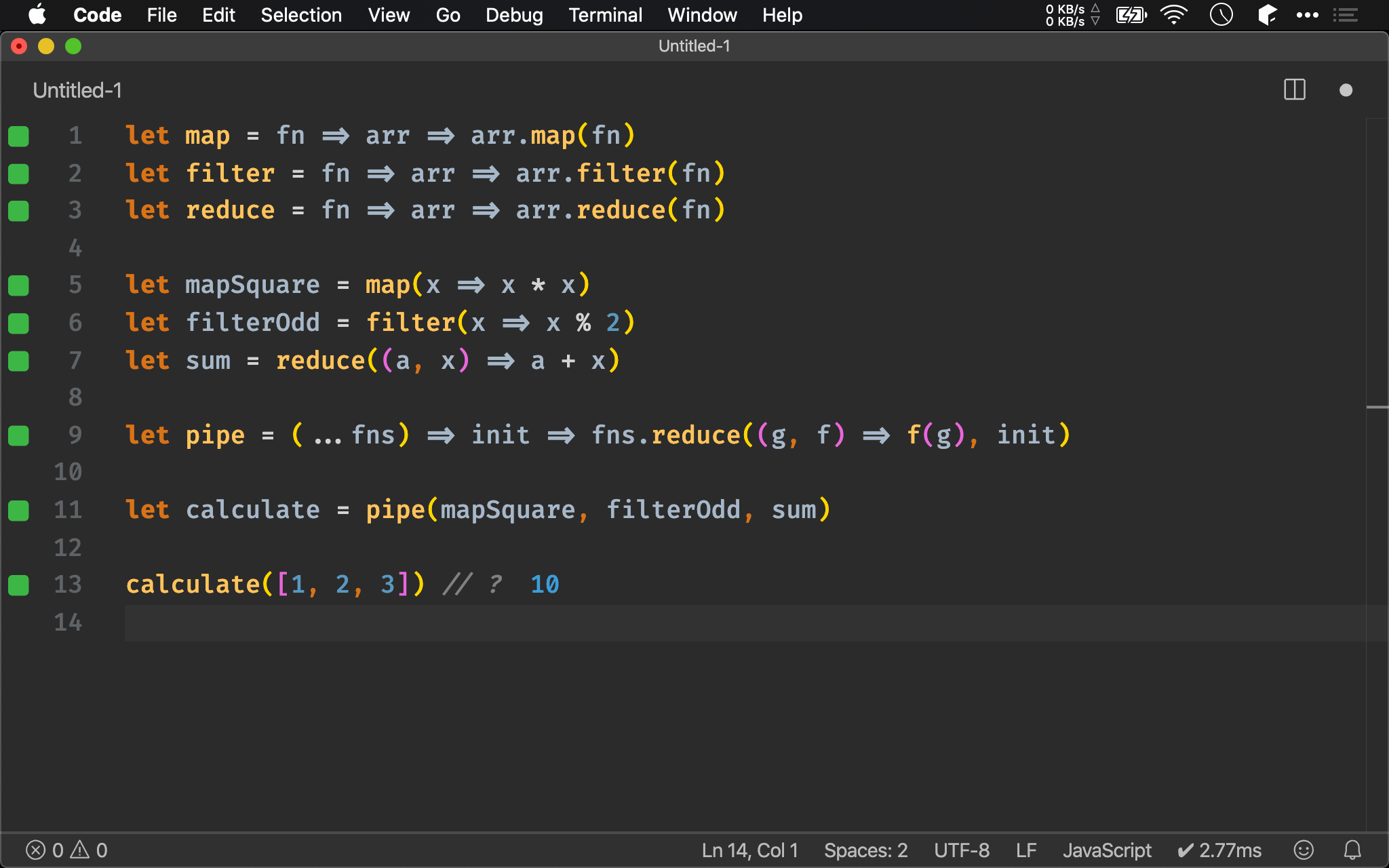Click the feedback smiley icon
The width and height of the screenshot is (1389, 868).
pyautogui.click(x=1304, y=850)
